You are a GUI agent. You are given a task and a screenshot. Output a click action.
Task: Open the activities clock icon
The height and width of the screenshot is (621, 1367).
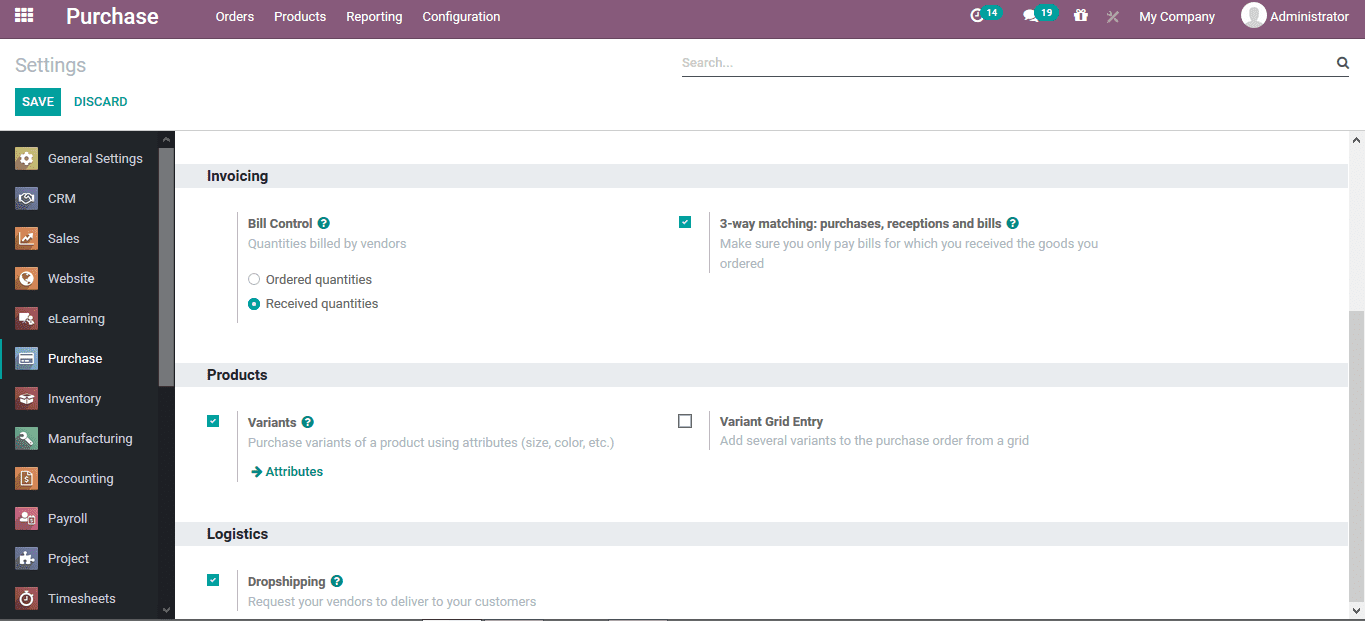[978, 16]
